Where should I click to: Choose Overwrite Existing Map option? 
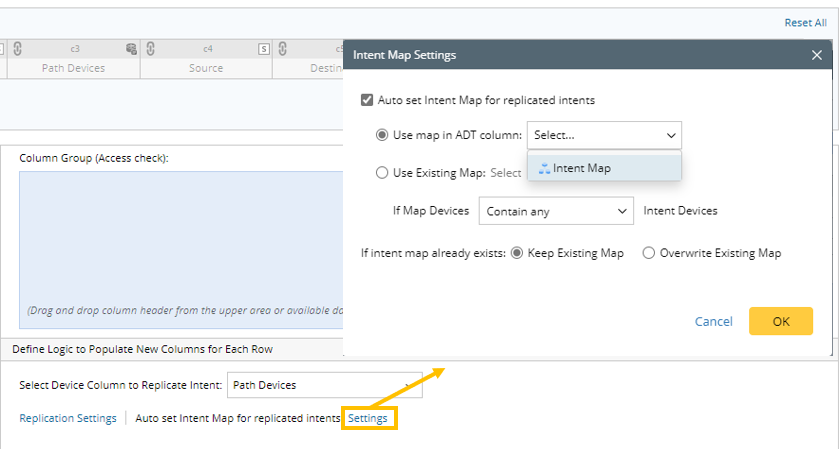click(649, 253)
